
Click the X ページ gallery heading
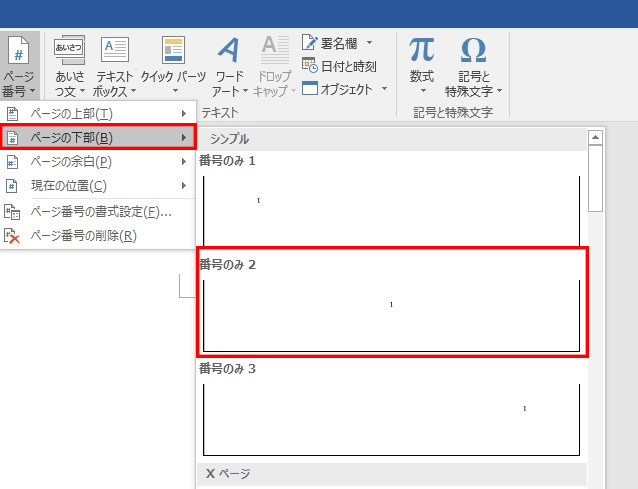click(x=228, y=473)
